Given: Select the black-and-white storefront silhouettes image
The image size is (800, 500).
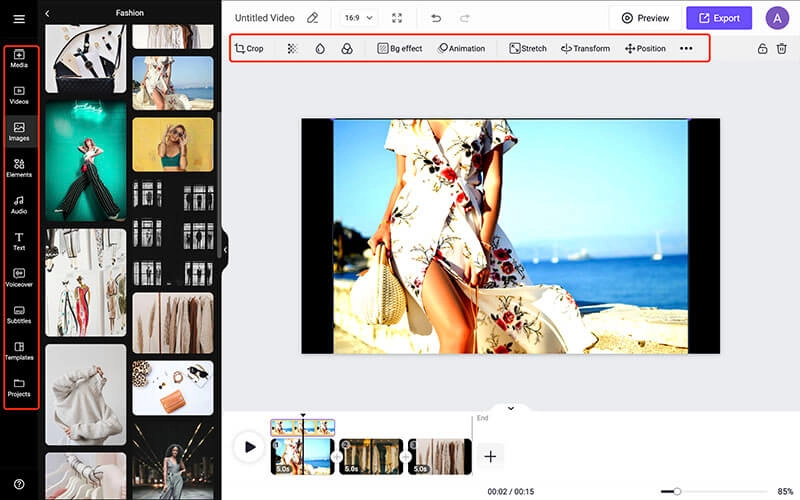Looking at the screenshot, I should click(x=173, y=232).
